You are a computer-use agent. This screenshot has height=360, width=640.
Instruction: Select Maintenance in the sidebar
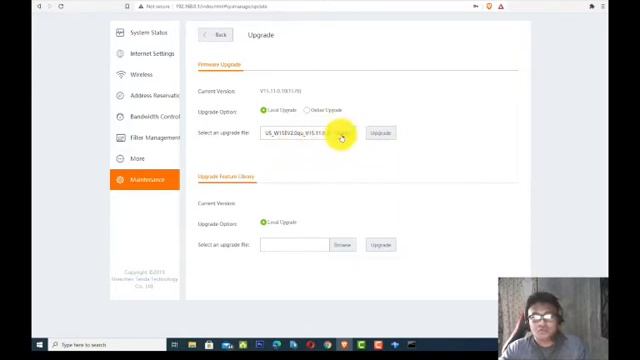145,180
